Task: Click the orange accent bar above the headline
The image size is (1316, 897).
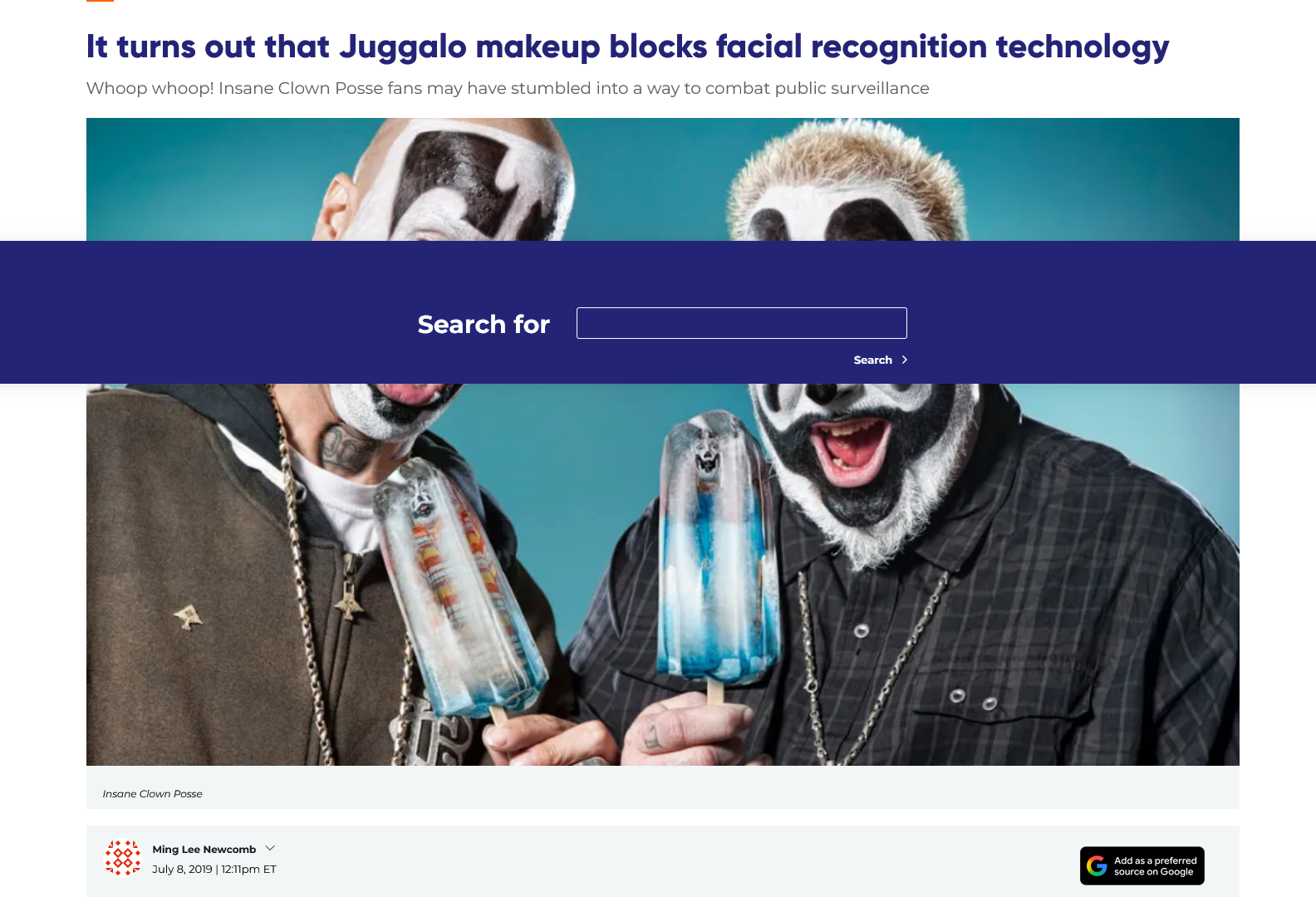Action: coord(100,1)
